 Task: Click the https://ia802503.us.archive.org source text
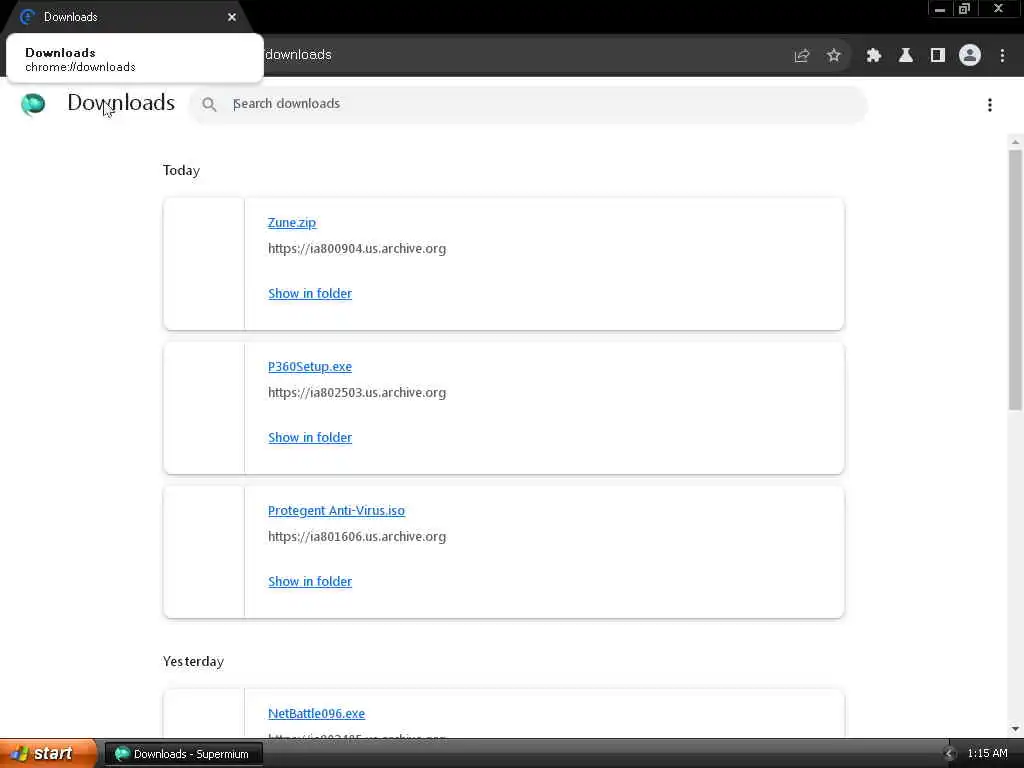point(357,392)
